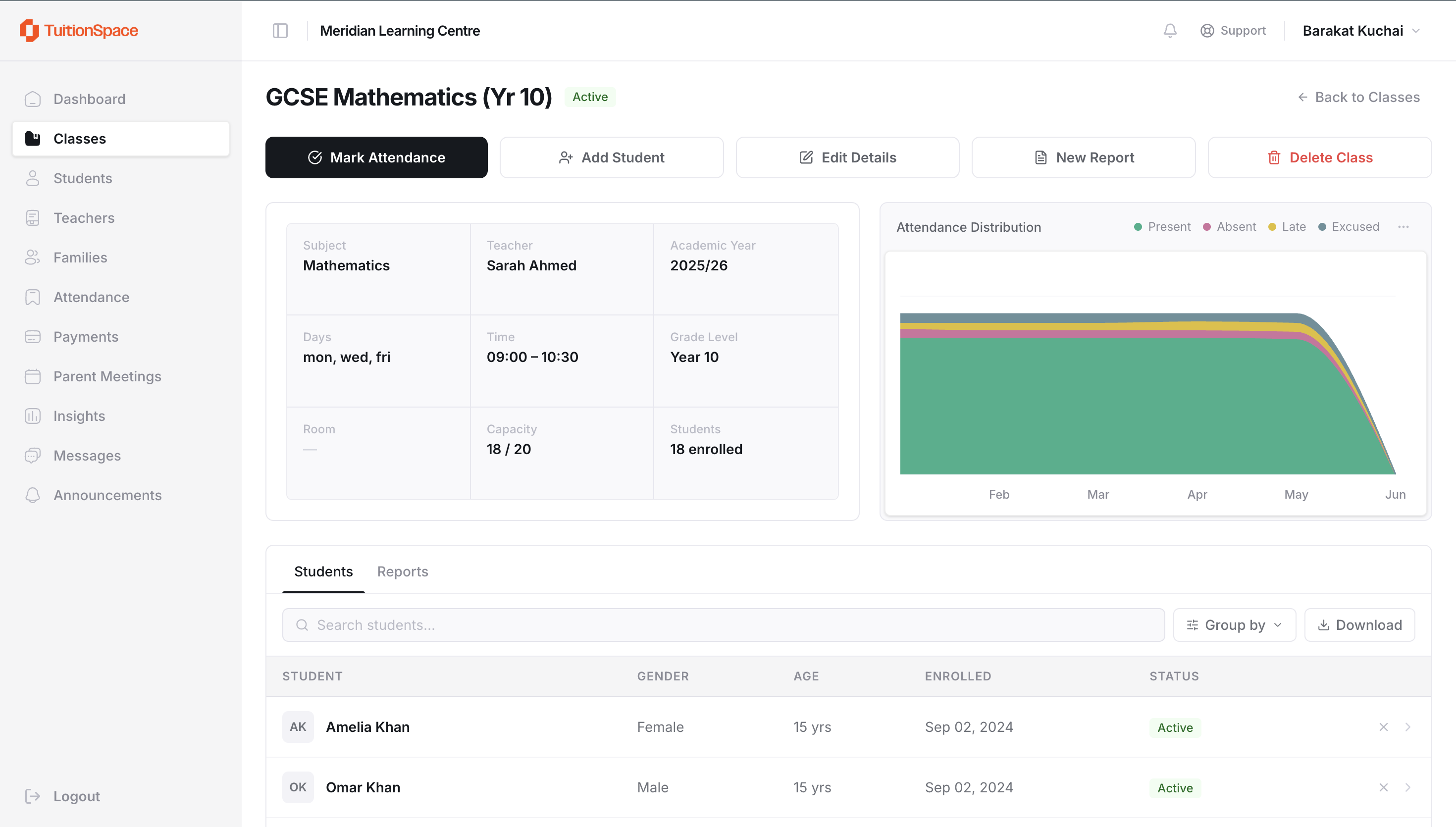Image resolution: width=1456 pixels, height=827 pixels.
Task: Click the Back to Classes link
Action: click(x=1359, y=97)
